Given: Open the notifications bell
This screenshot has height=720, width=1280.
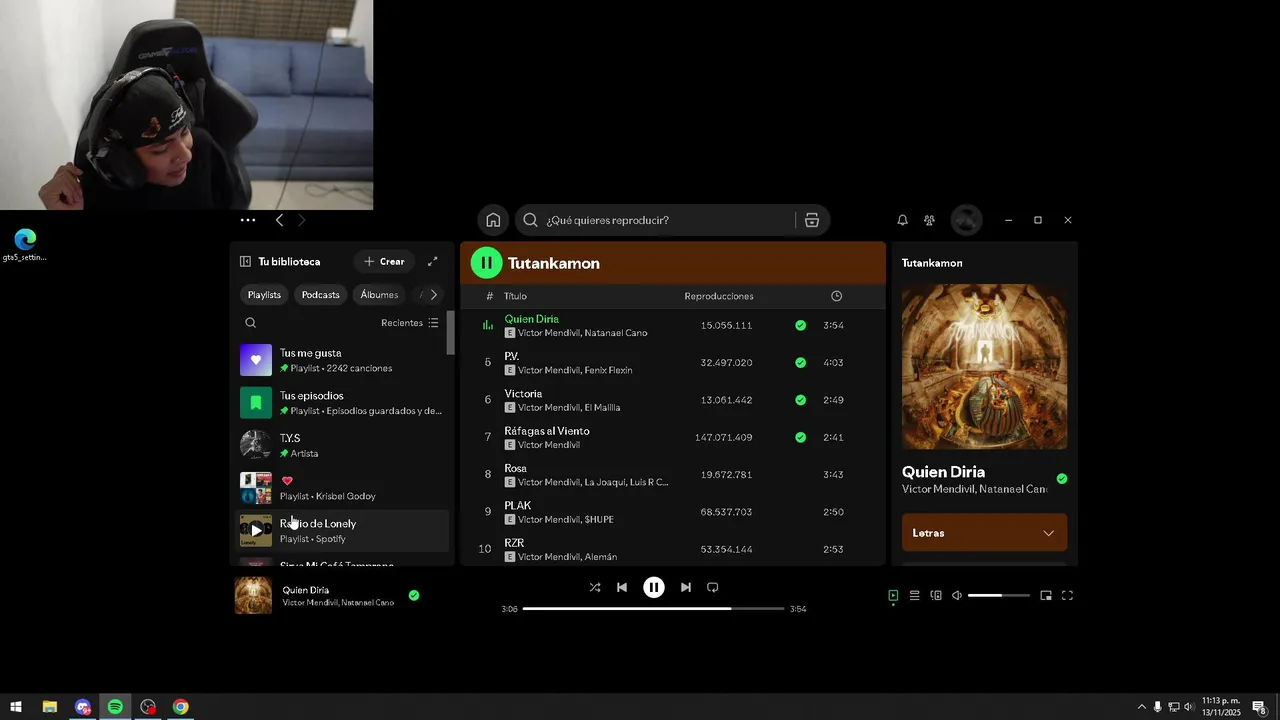Looking at the screenshot, I should point(902,220).
